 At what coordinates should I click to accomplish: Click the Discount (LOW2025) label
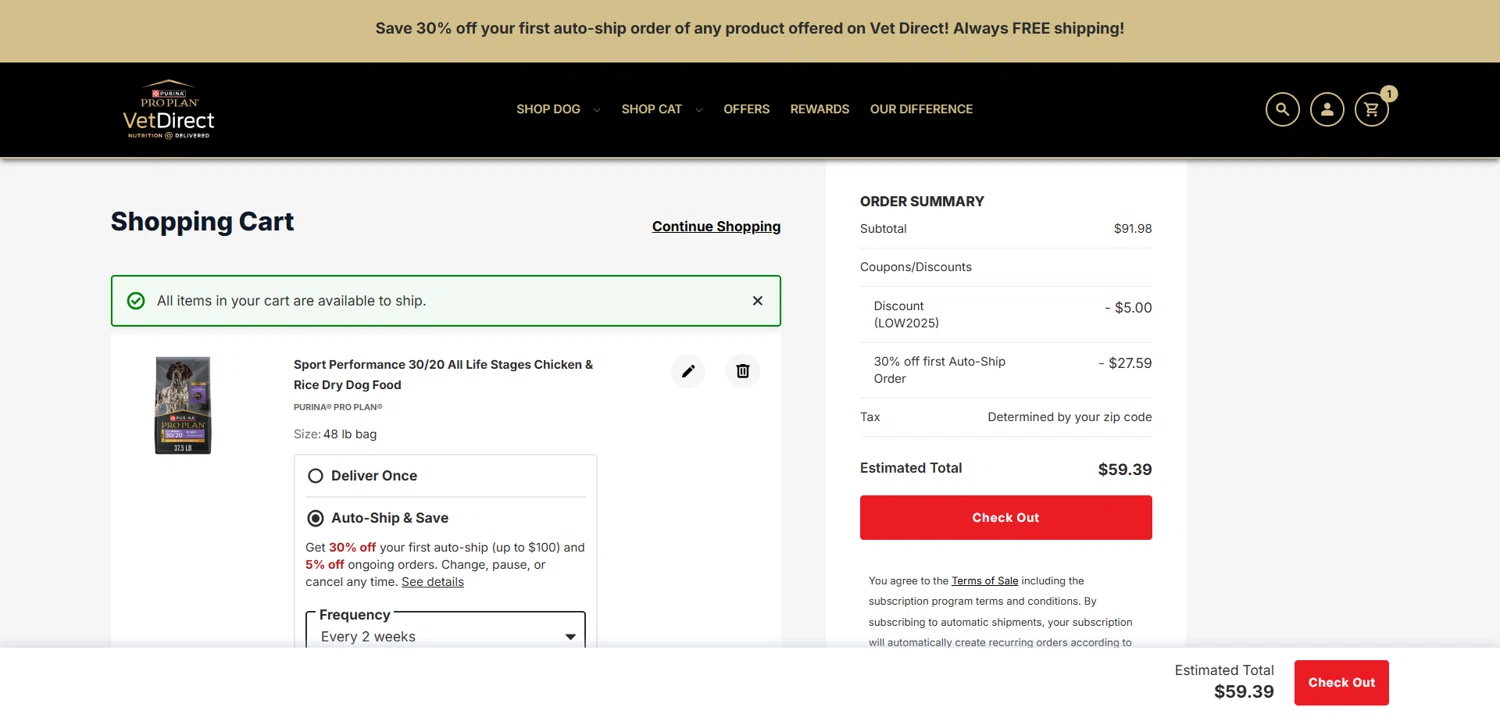(906, 315)
